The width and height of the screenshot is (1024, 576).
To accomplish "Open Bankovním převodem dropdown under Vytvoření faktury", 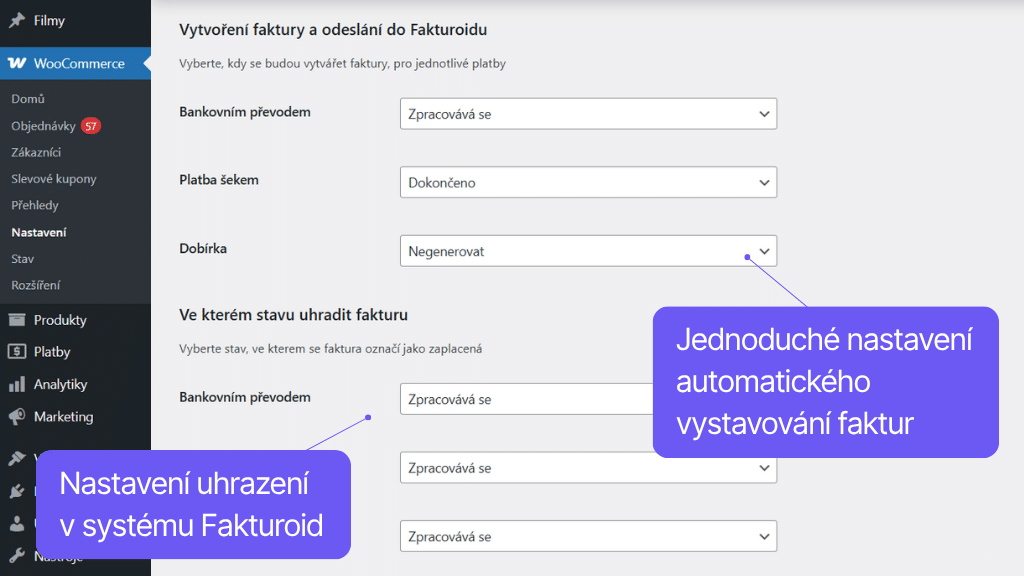I will coord(587,114).
